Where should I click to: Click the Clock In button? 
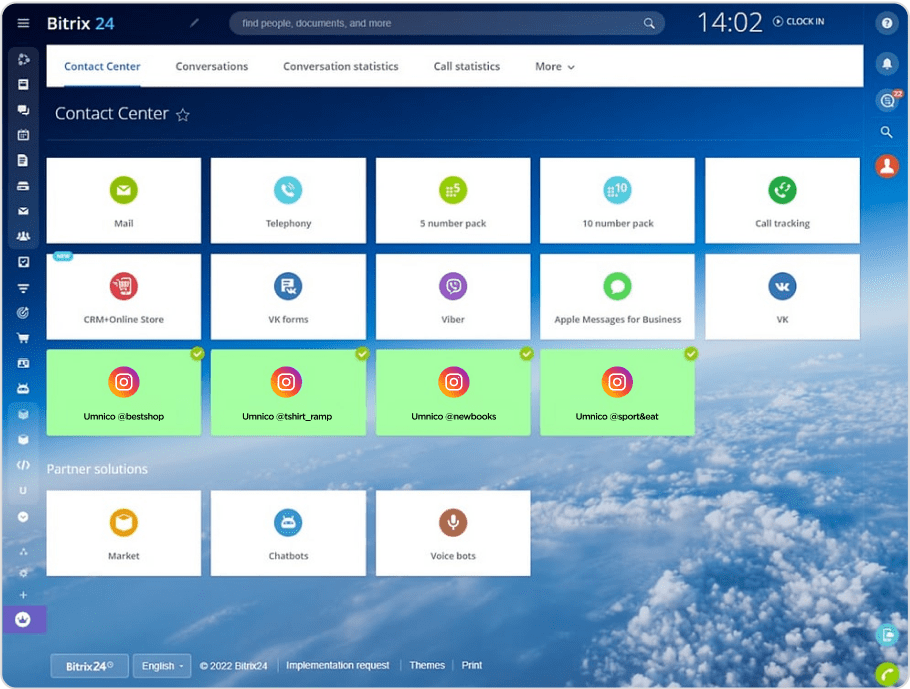click(x=799, y=22)
